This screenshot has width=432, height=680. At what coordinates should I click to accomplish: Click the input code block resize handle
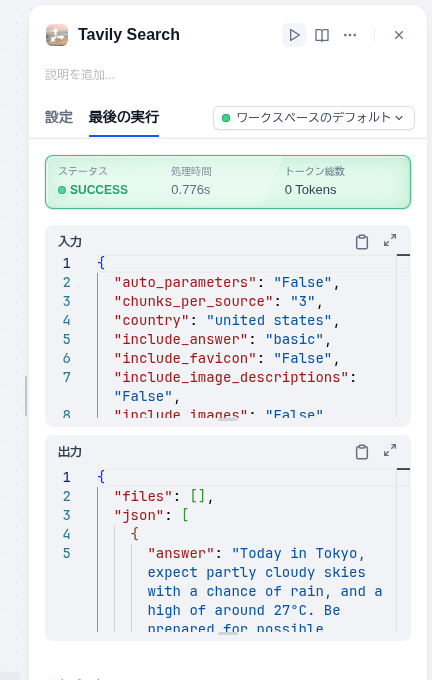tap(228, 419)
